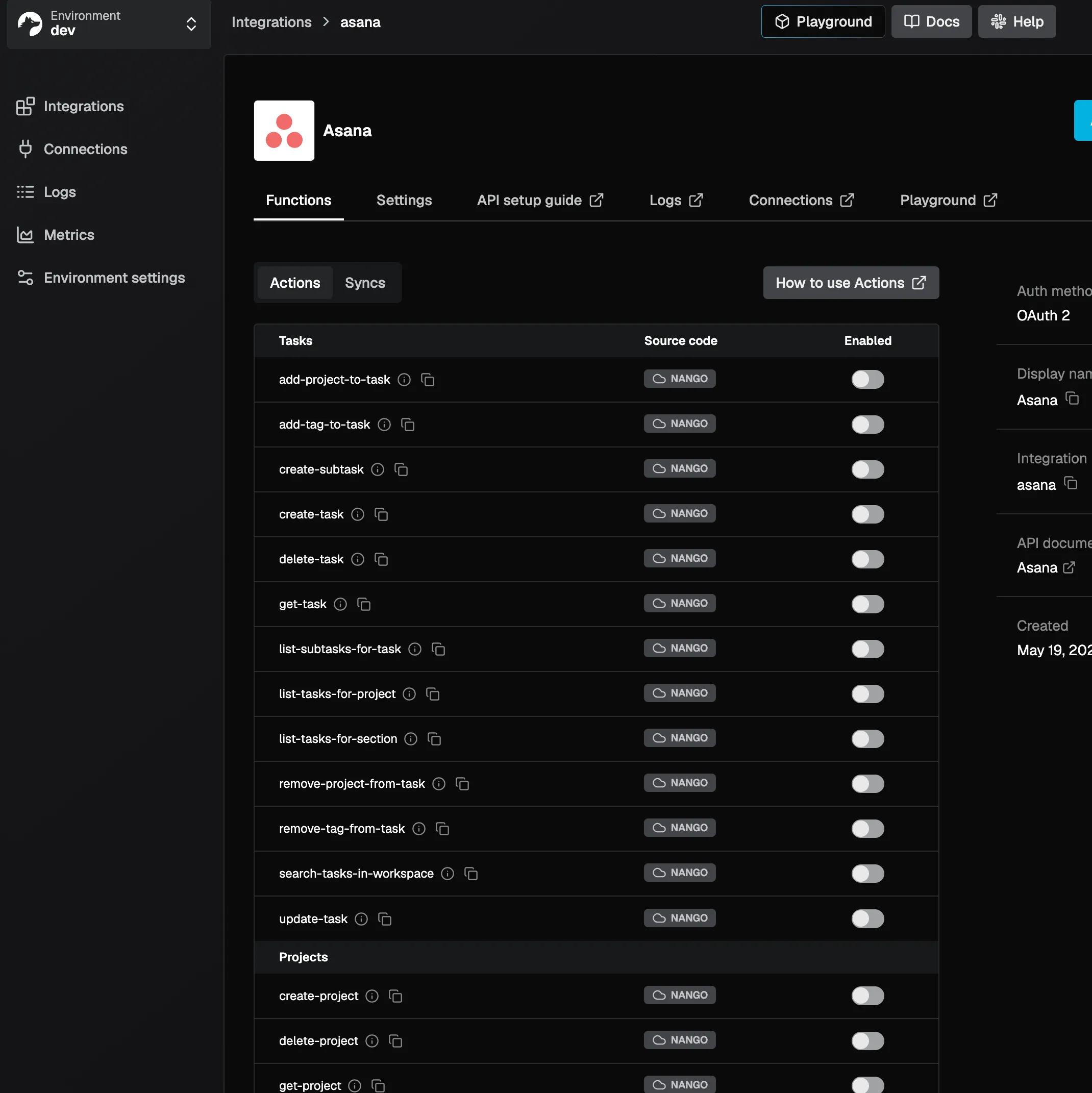Copy the remove-project-from-task name
The image size is (1092, 1093).
pyautogui.click(x=462, y=784)
